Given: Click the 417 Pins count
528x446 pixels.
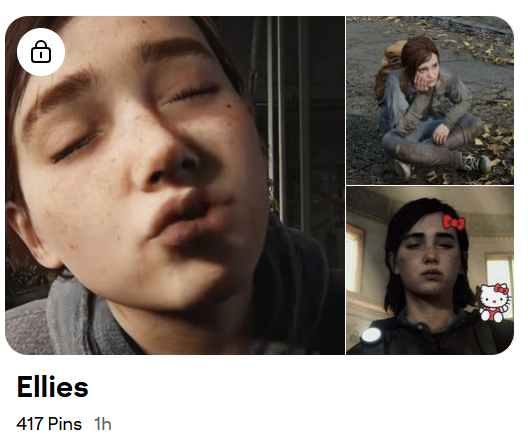Looking at the screenshot, I should 49,424.
